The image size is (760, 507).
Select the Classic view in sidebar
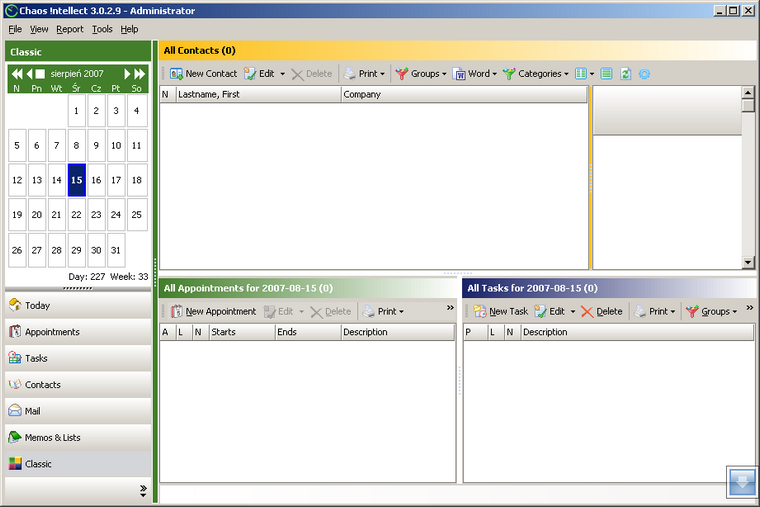[78, 464]
